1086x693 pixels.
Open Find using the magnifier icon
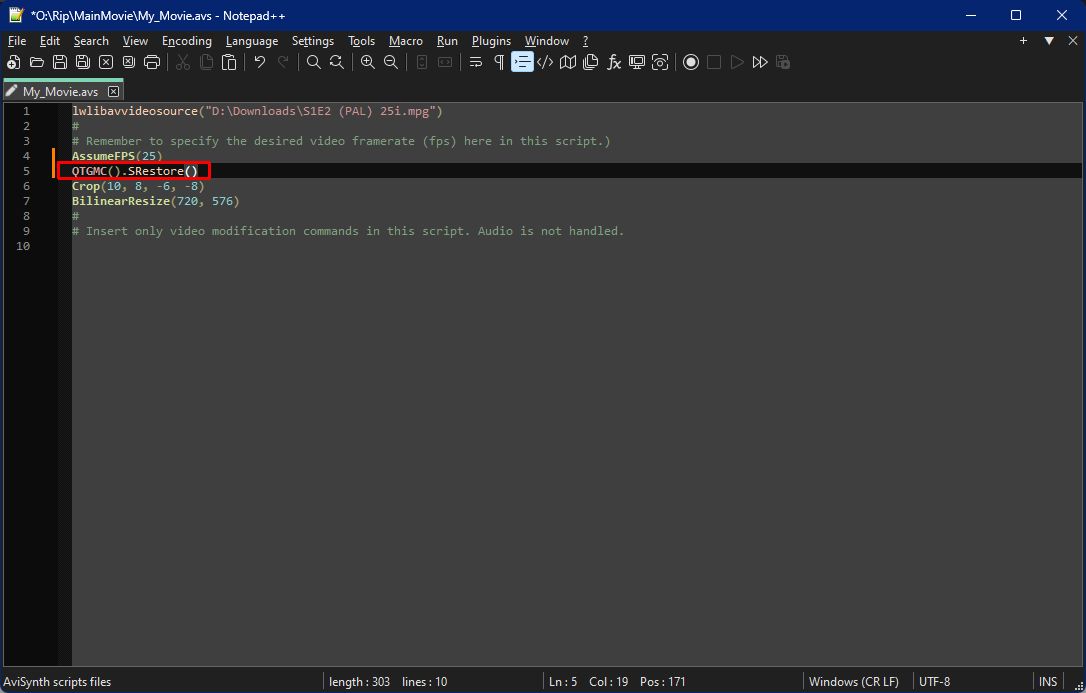click(x=314, y=62)
